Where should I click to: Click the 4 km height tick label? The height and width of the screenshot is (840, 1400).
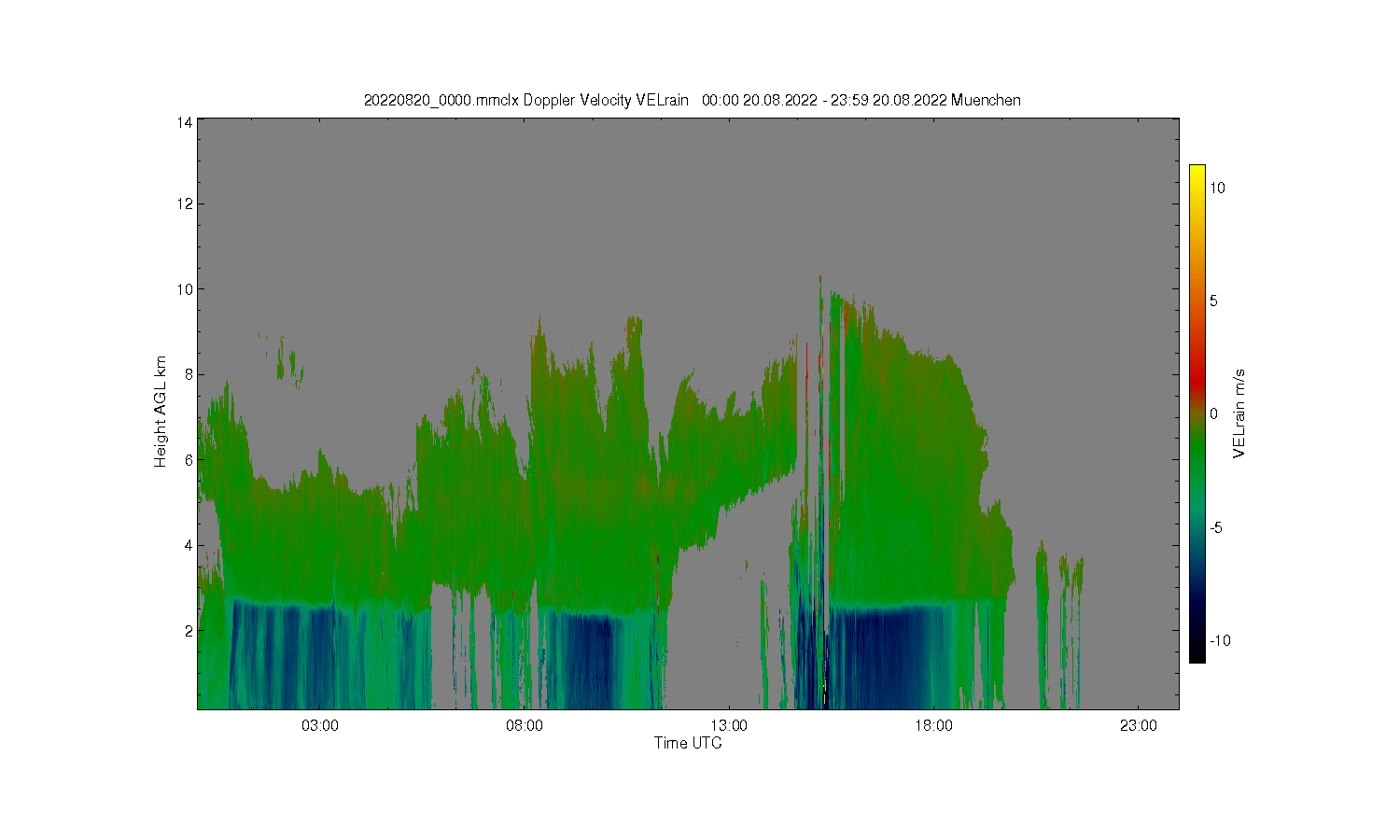[x=189, y=545]
